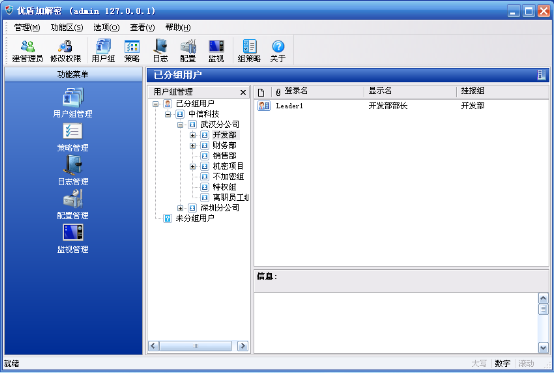Click the info box scroll down arrow
This screenshot has height=374, width=555.
click(543, 348)
